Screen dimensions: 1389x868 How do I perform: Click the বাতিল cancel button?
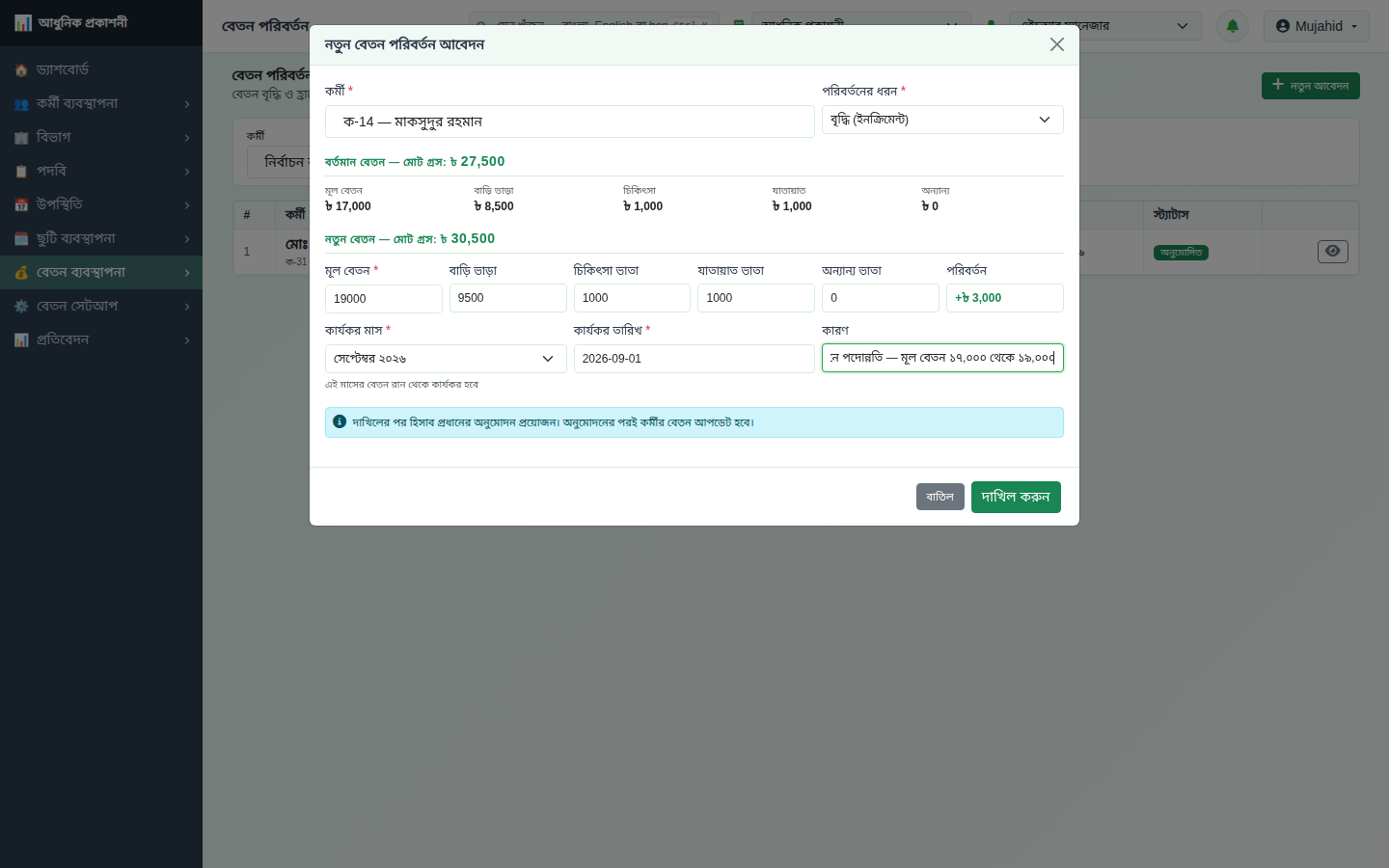tap(940, 497)
